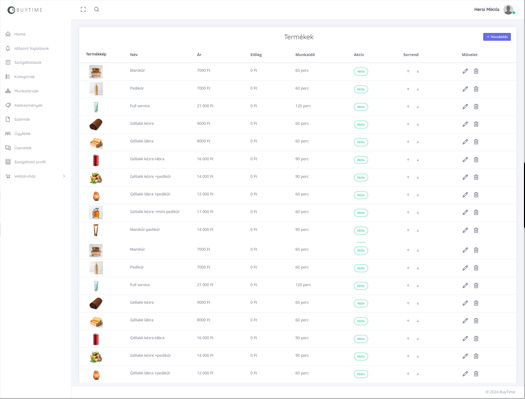This screenshot has width=525, height=399.
Task: Open thumbnail of first Gellakk kézre-lábra row
Action: 96,160
